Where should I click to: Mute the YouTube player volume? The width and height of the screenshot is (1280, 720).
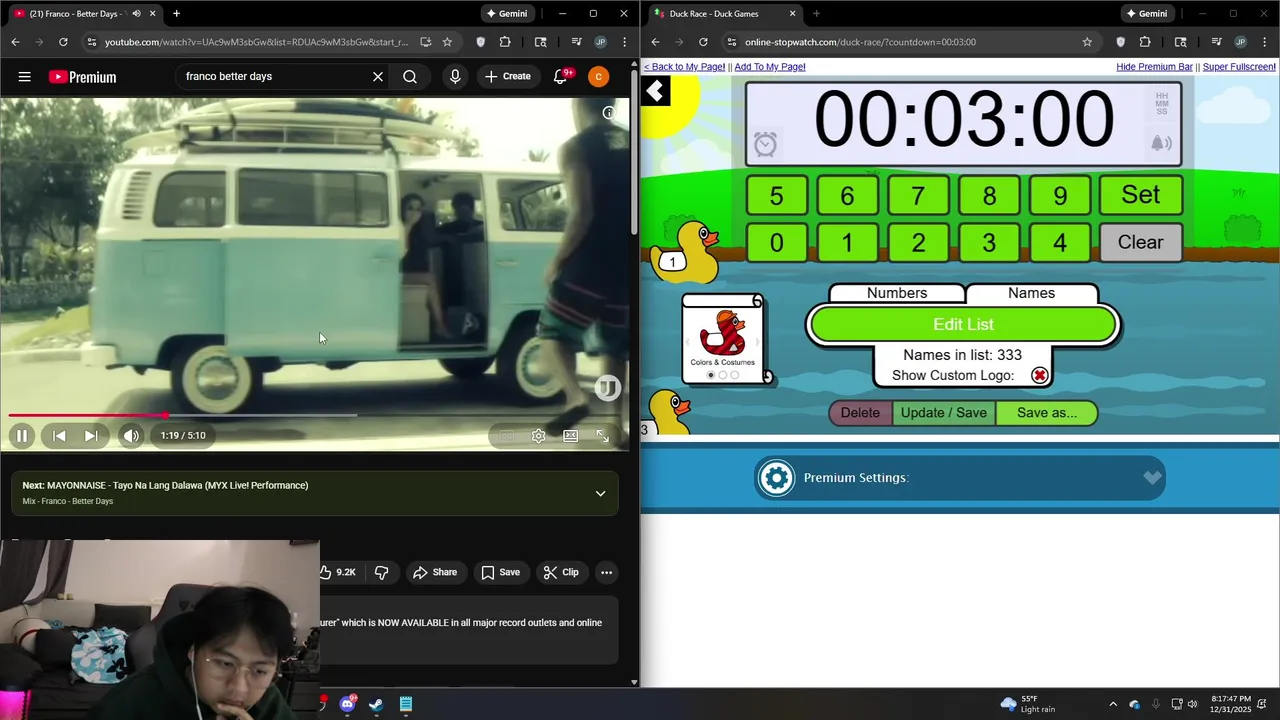[x=131, y=435]
